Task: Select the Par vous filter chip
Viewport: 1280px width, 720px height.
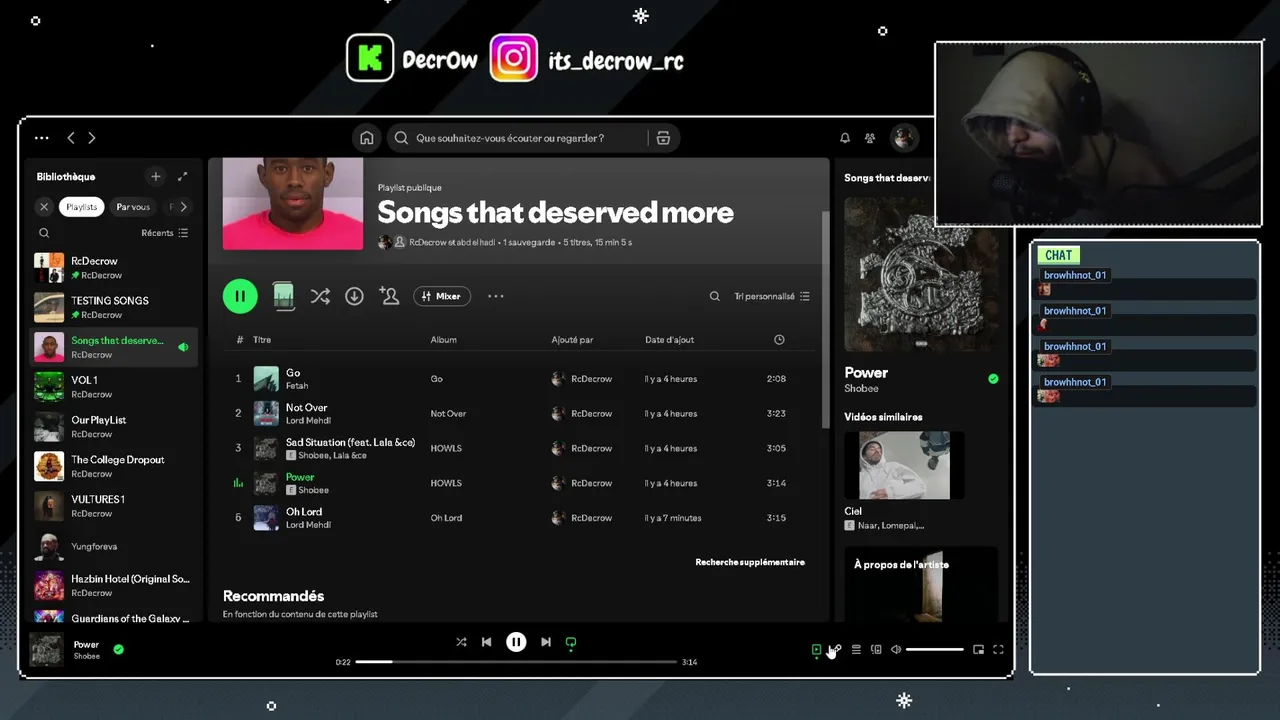Action: click(133, 207)
